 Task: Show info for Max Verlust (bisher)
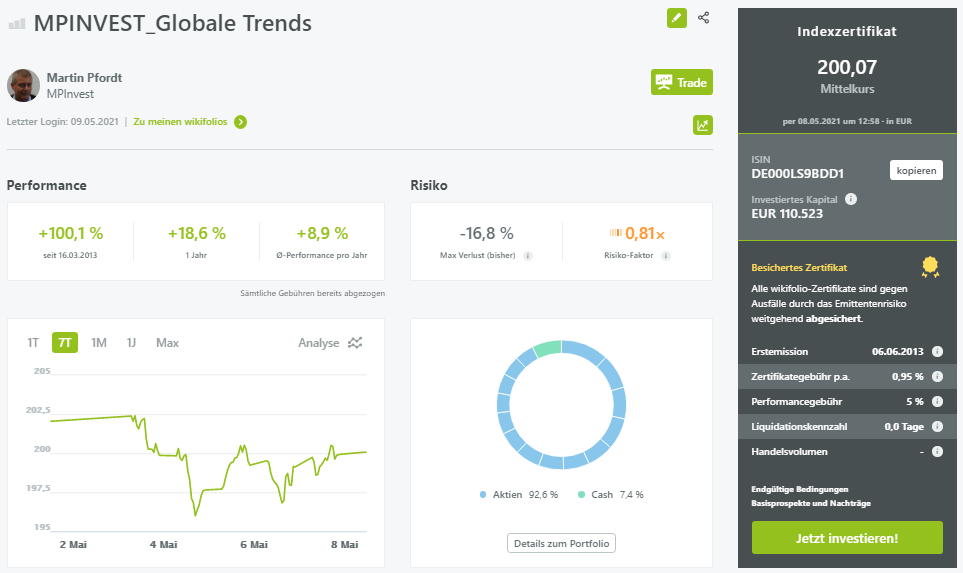tap(528, 255)
